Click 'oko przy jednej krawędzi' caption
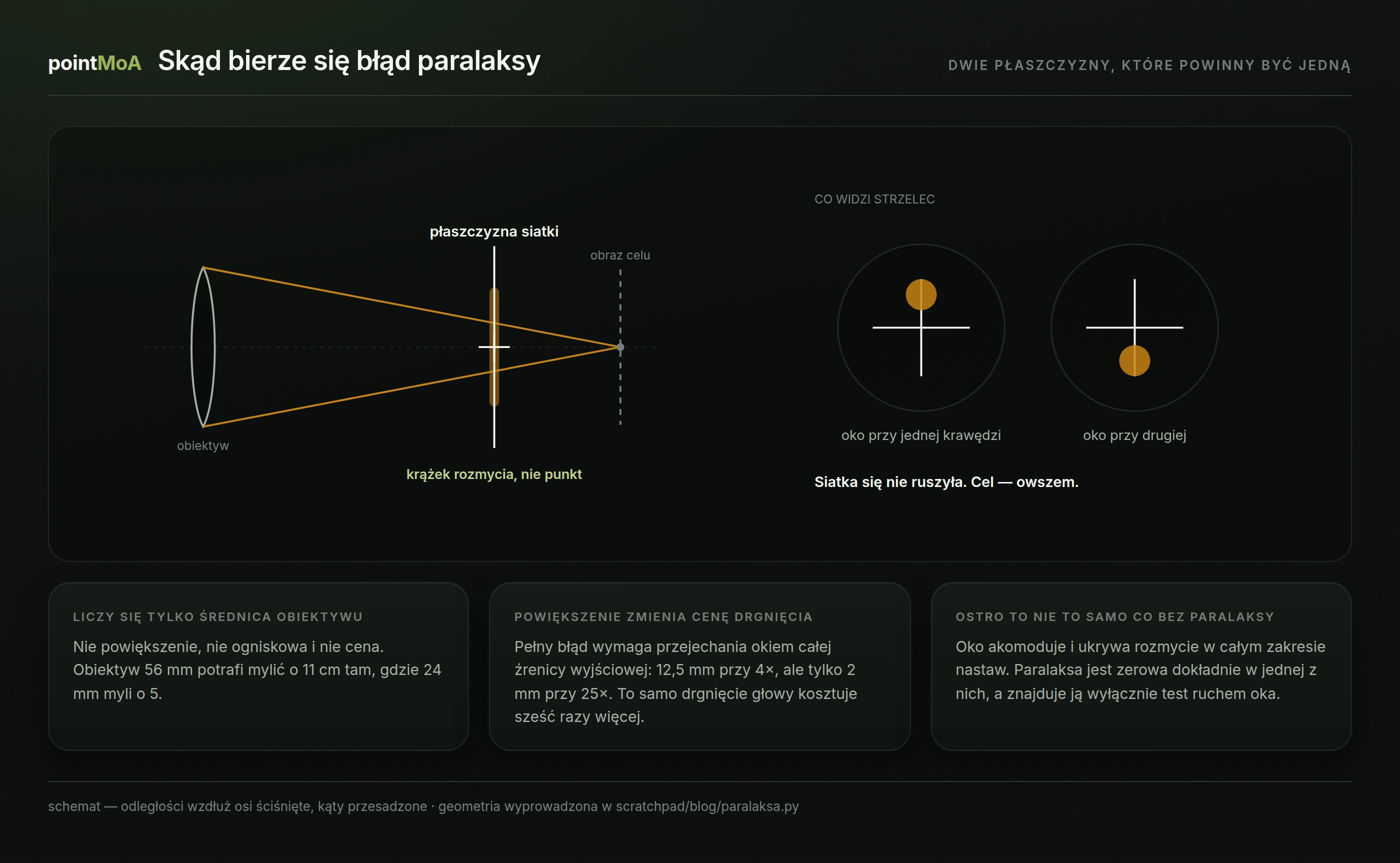This screenshot has width=1400, height=863. (x=921, y=435)
